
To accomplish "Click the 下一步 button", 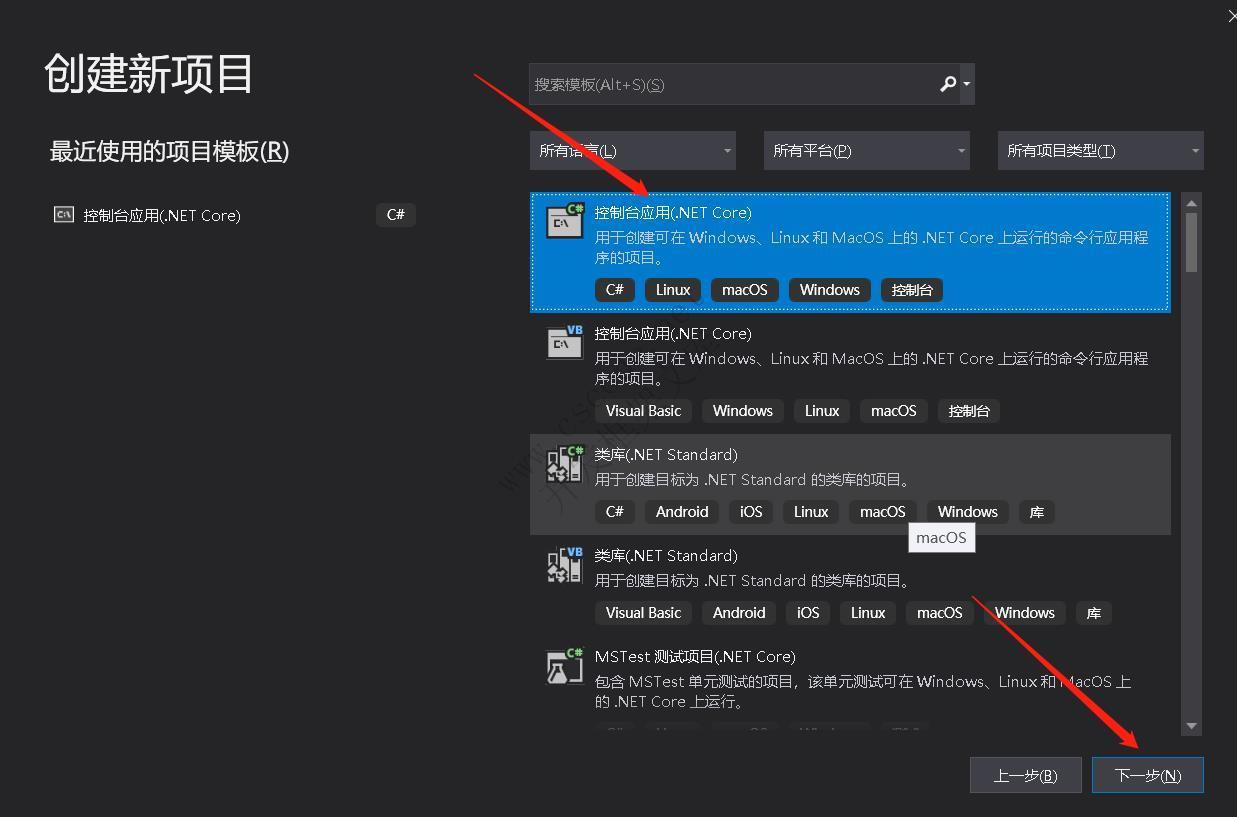I will tap(1147, 774).
